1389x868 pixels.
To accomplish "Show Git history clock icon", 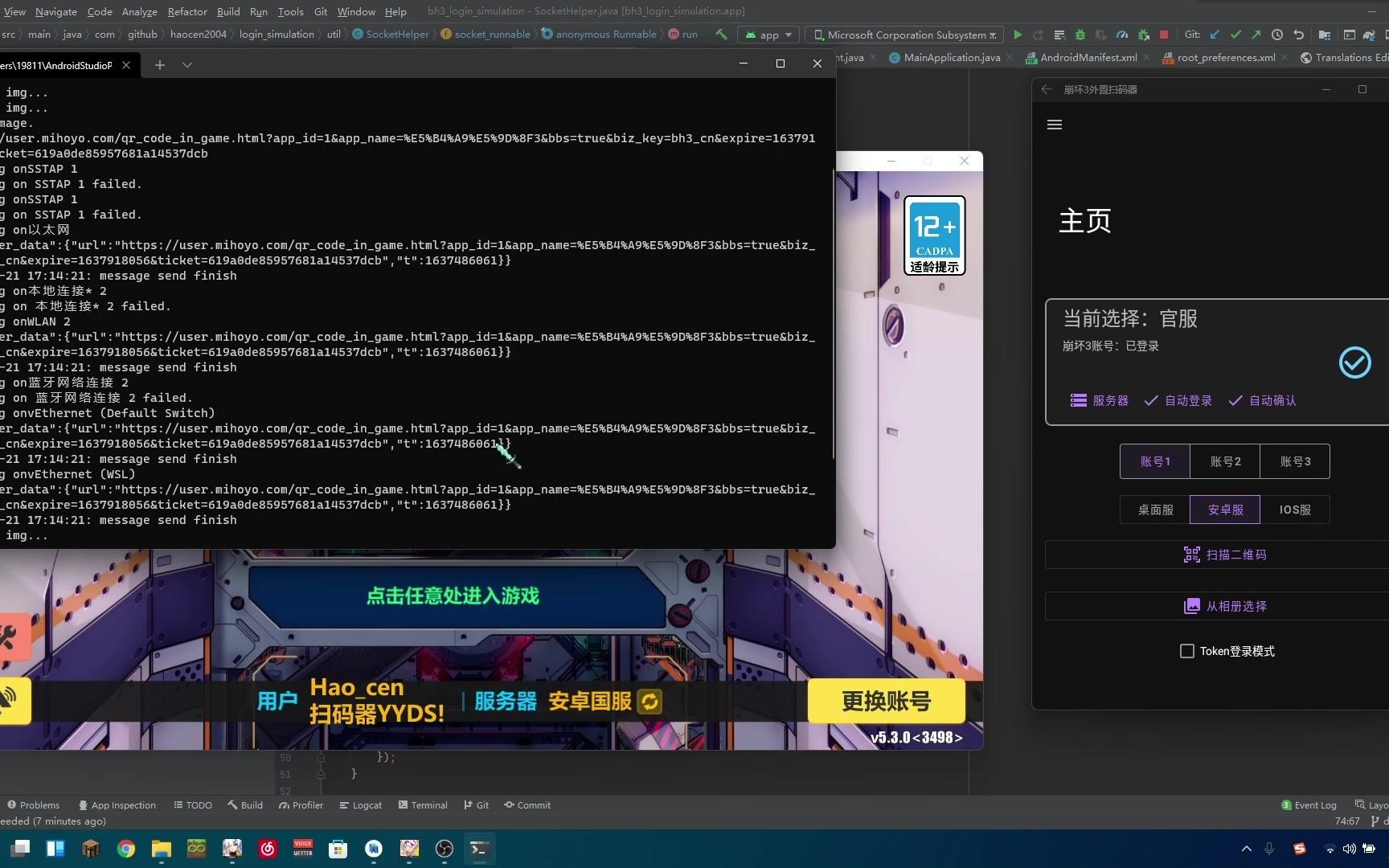I will coord(1277,35).
